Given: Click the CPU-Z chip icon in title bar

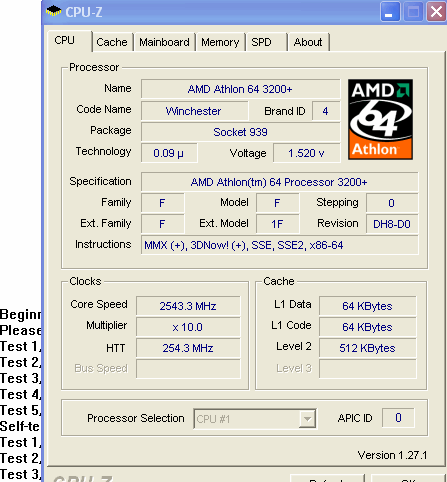Looking at the screenshot, I should (53, 11).
